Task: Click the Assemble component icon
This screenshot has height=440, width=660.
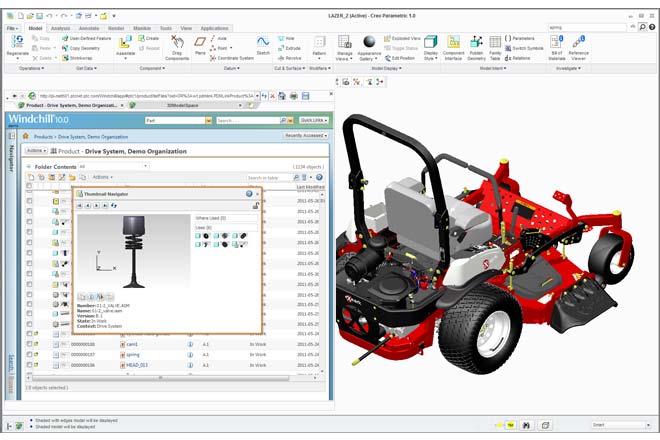Action: point(125,43)
